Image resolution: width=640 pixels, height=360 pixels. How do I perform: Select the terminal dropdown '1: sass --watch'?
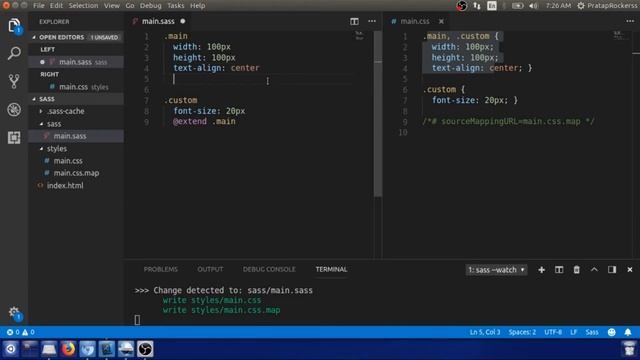click(496, 270)
